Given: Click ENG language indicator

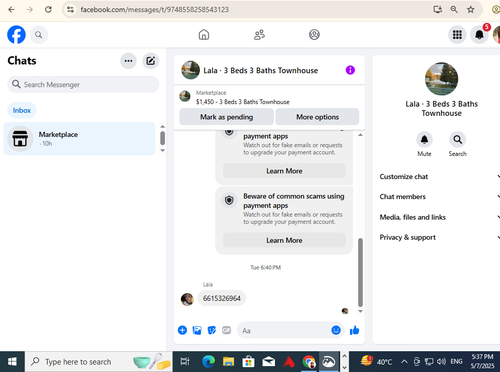Looking at the screenshot, I should 456,362.
